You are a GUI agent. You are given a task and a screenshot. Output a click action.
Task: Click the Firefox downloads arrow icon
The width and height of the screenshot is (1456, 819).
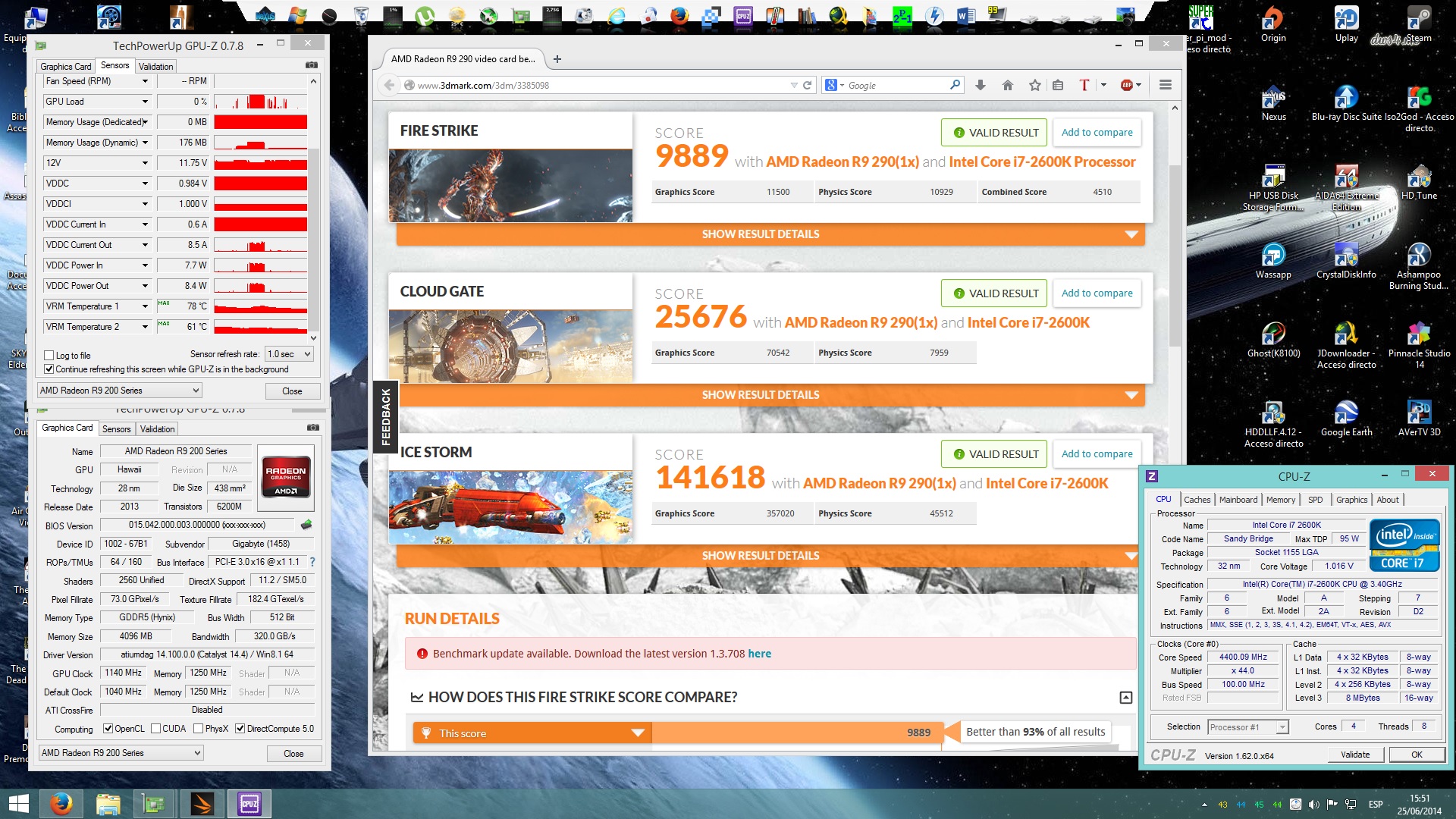[x=980, y=85]
